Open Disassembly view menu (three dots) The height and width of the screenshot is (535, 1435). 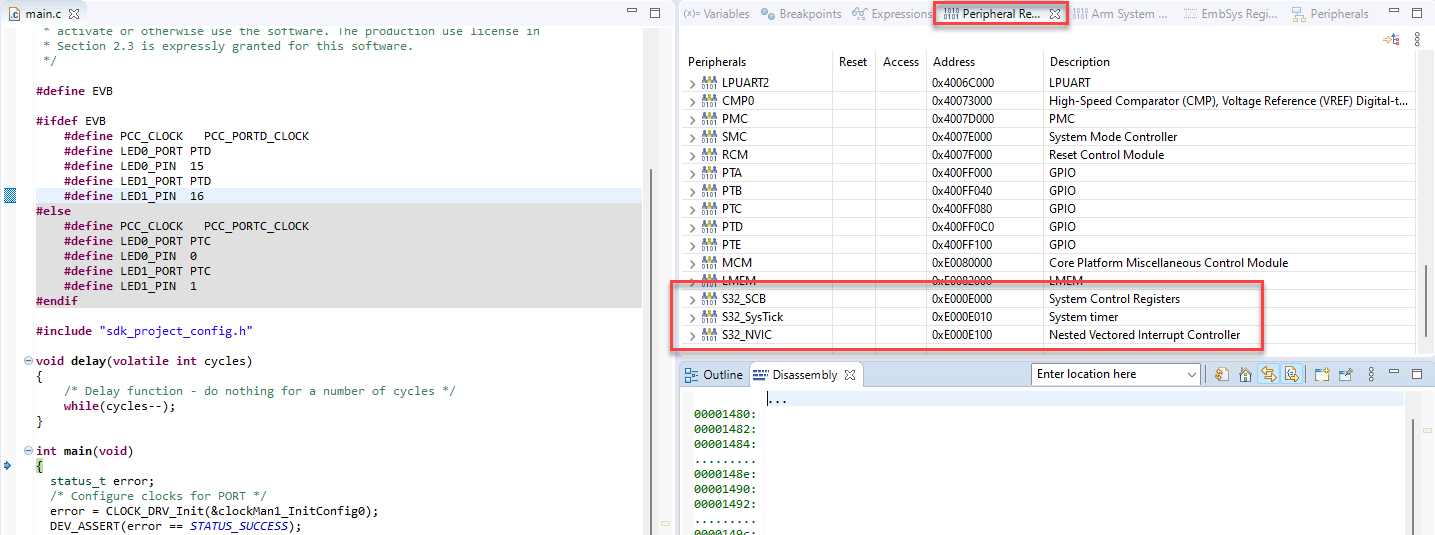point(1370,375)
